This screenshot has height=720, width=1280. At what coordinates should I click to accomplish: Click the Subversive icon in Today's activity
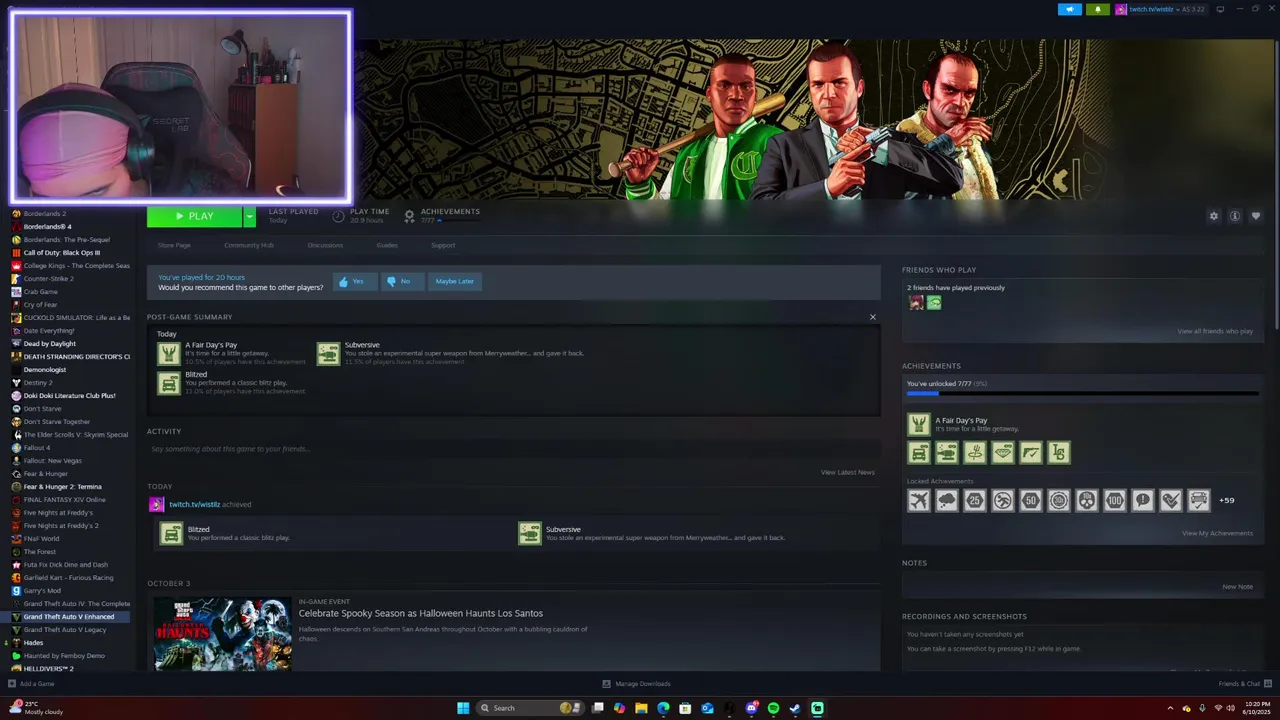click(530, 534)
